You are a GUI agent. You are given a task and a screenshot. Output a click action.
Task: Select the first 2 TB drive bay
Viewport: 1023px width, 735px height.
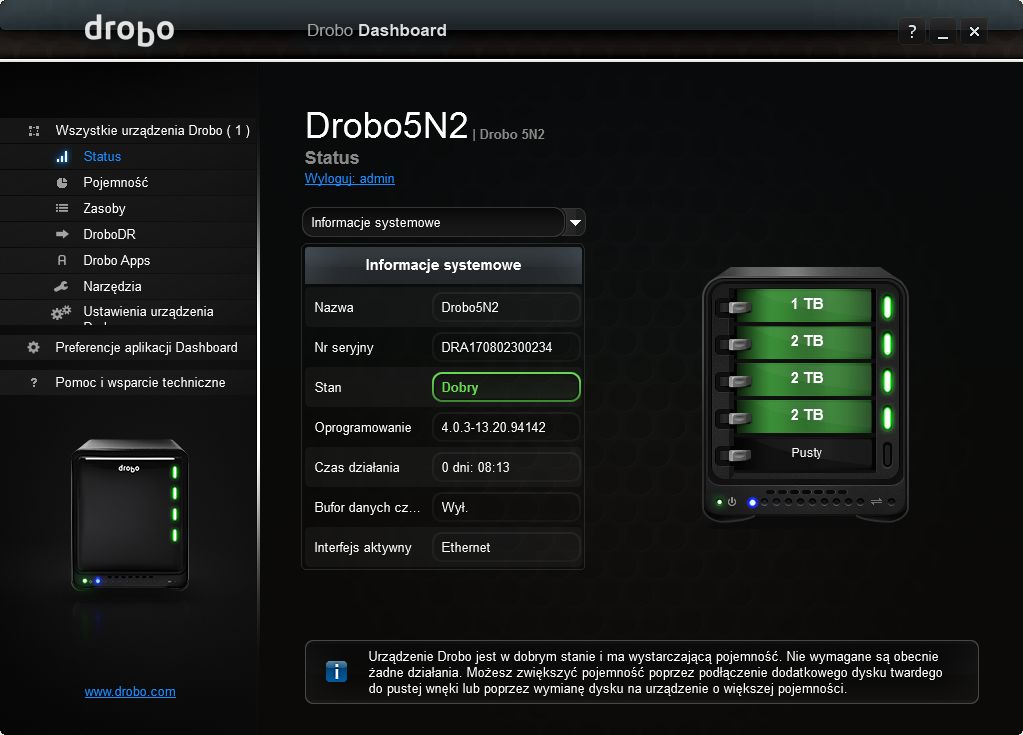803,342
